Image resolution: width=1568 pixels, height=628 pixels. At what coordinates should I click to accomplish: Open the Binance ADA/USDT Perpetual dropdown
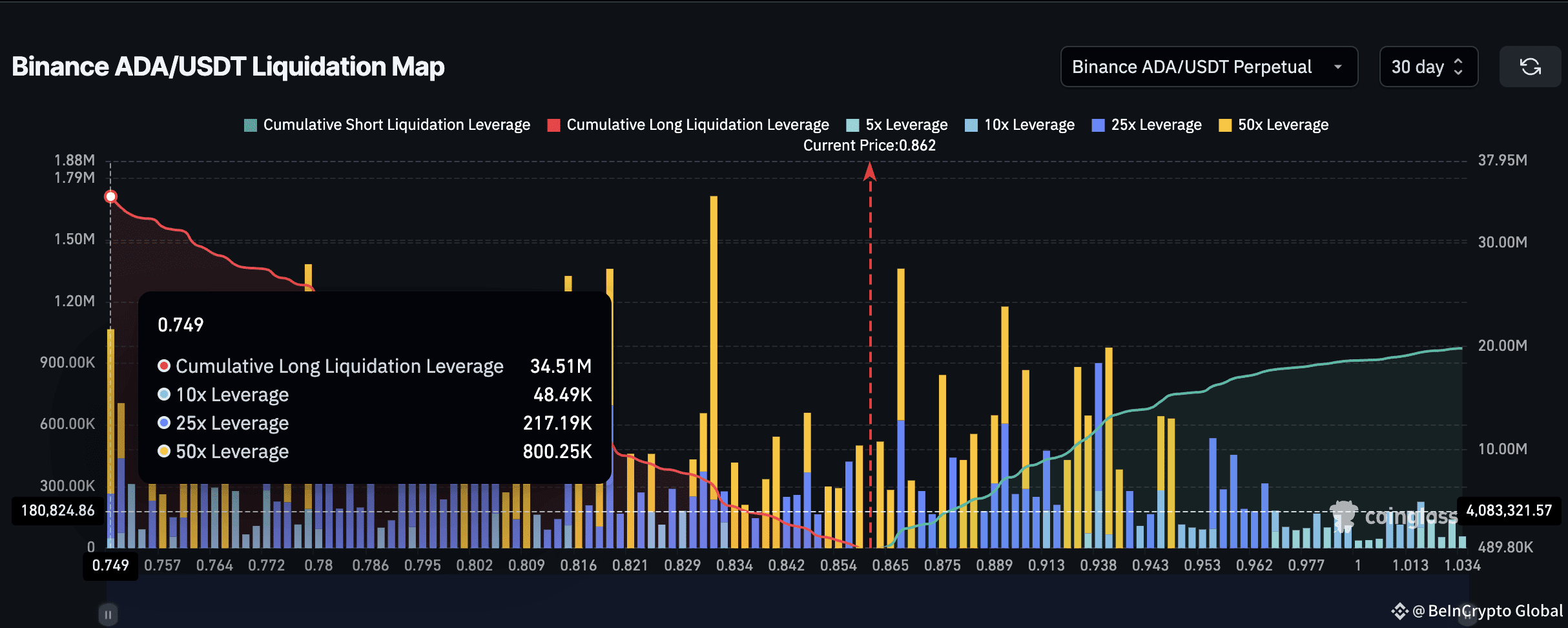point(1209,67)
